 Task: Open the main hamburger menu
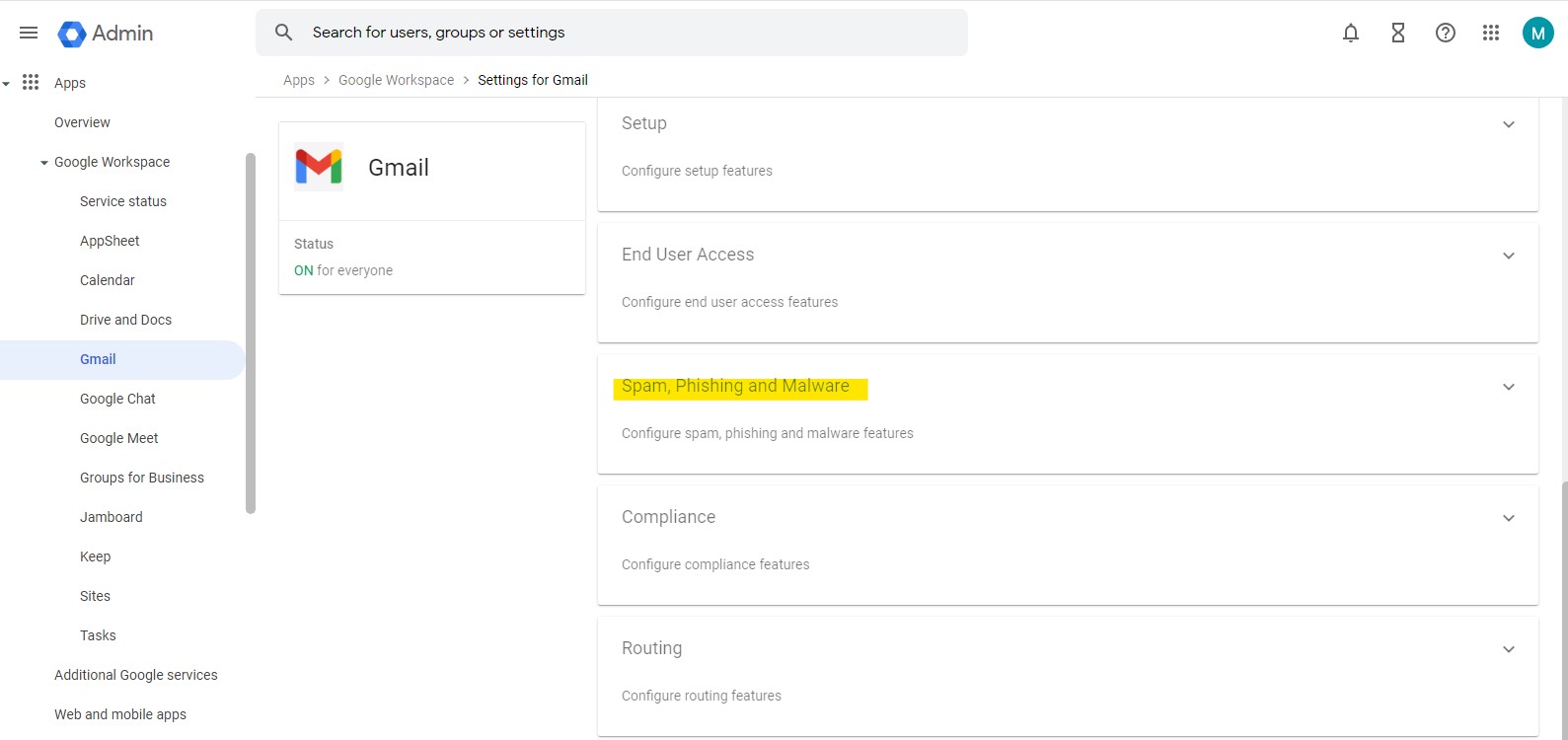(x=29, y=33)
